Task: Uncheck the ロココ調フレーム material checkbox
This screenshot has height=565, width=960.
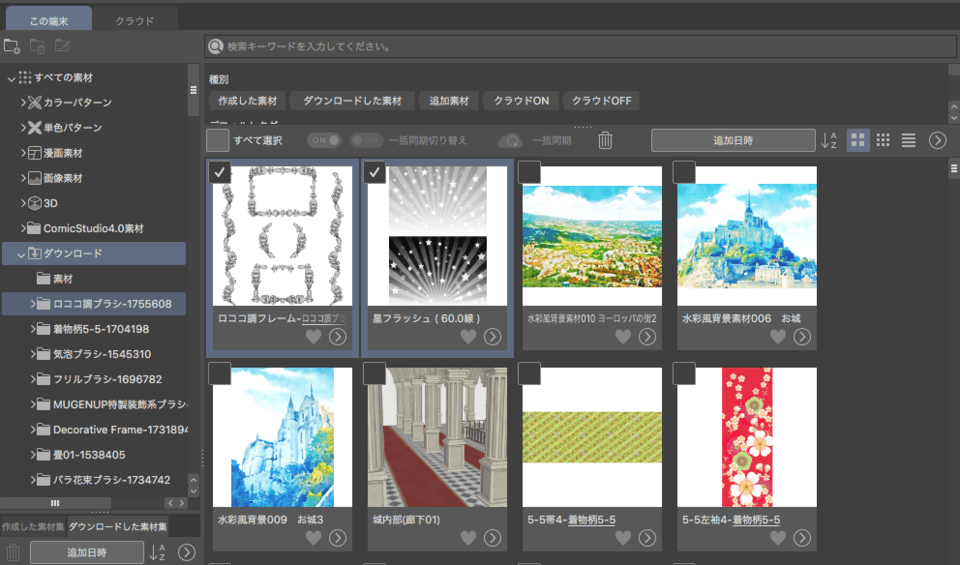Action: [x=221, y=173]
